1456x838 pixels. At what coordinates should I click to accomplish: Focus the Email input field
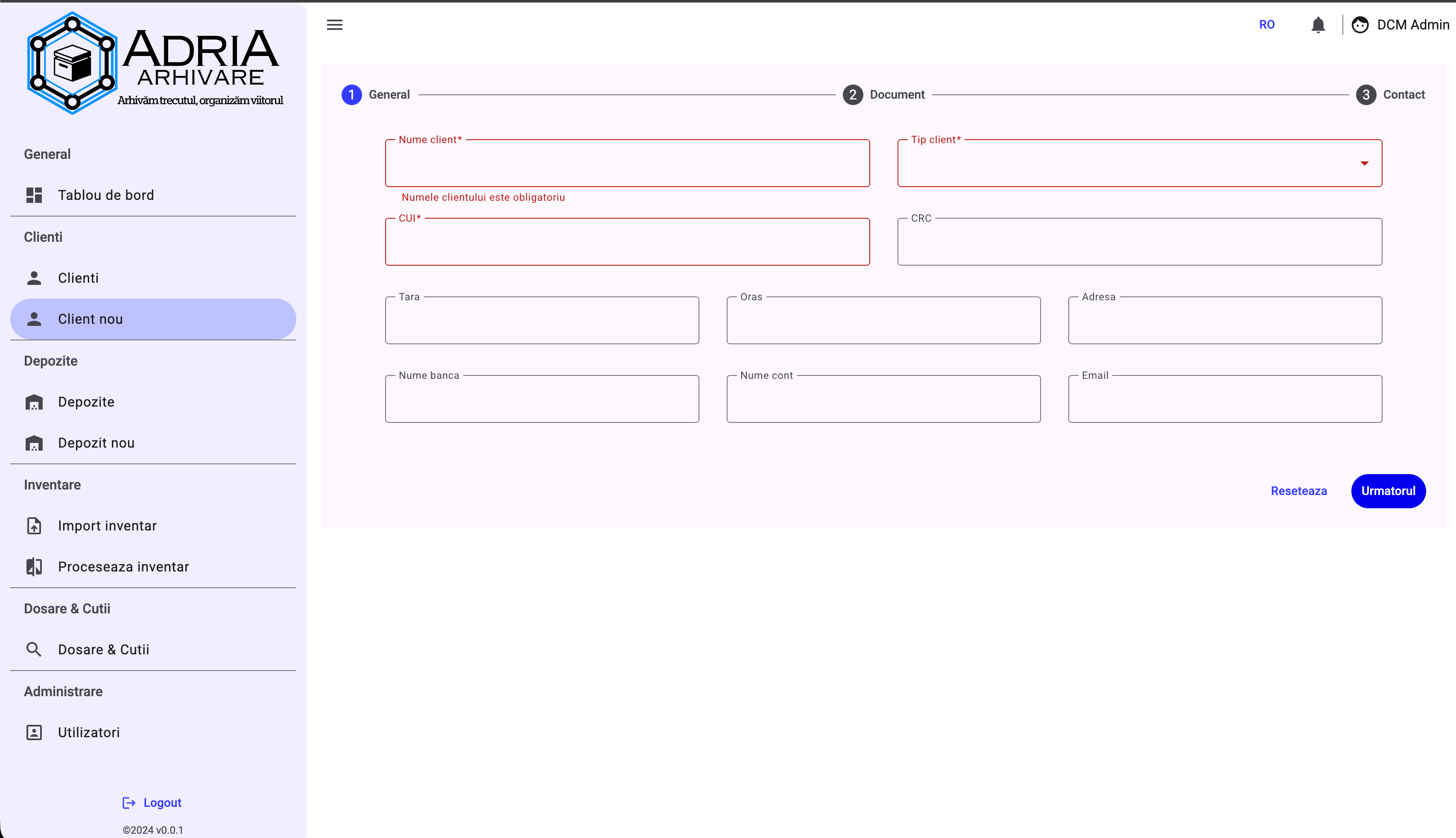pos(1225,399)
